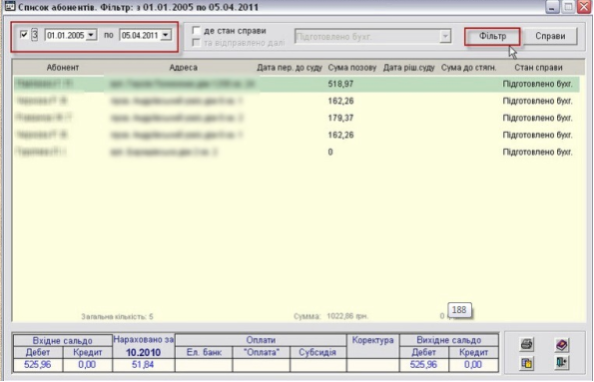Image resolution: width=594 pixels, height=382 pixels.
Task: Click the exit door icon
Action: click(x=561, y=363)
